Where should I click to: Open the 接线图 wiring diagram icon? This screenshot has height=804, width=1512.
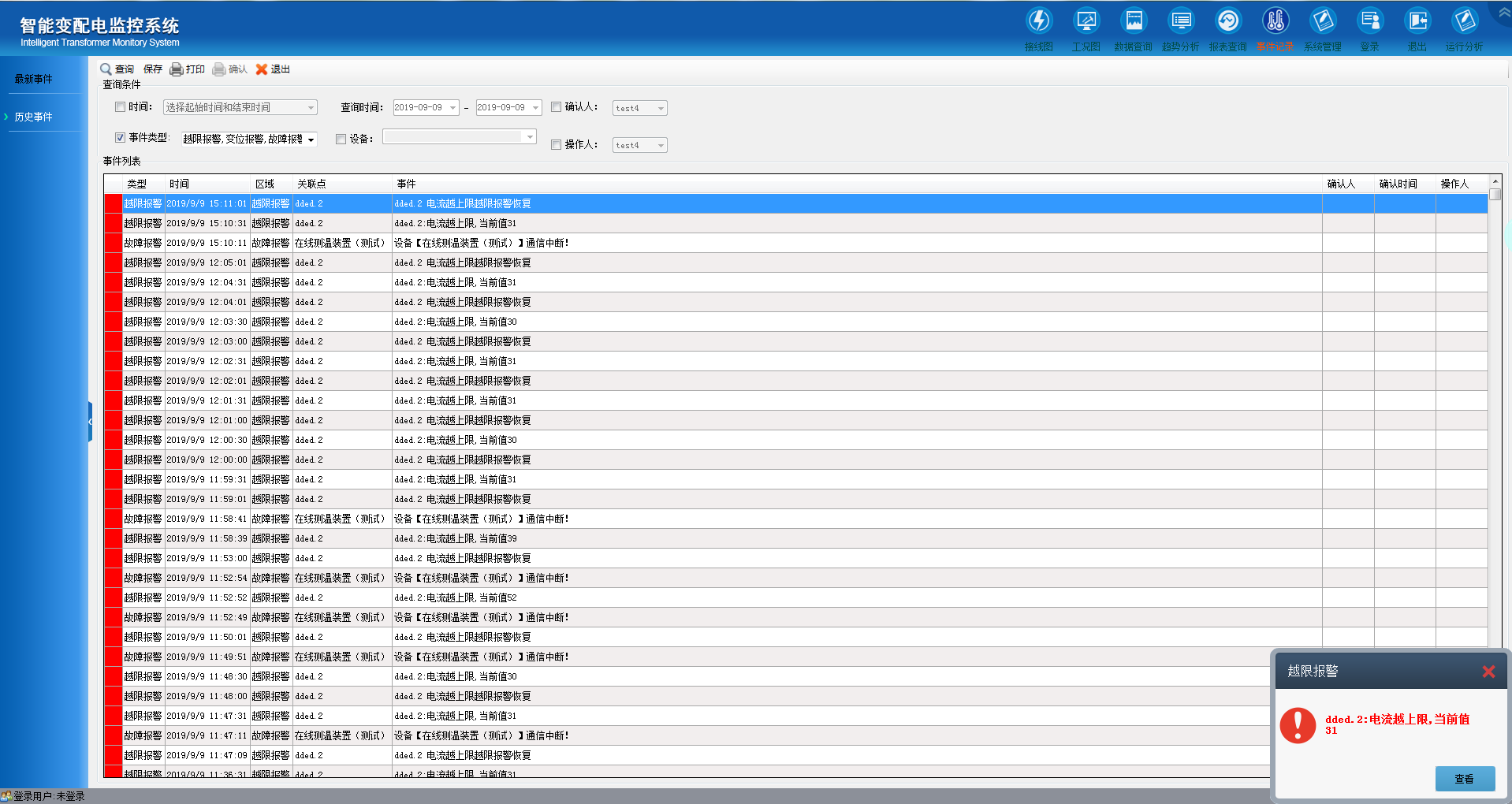coord(1039,20)
